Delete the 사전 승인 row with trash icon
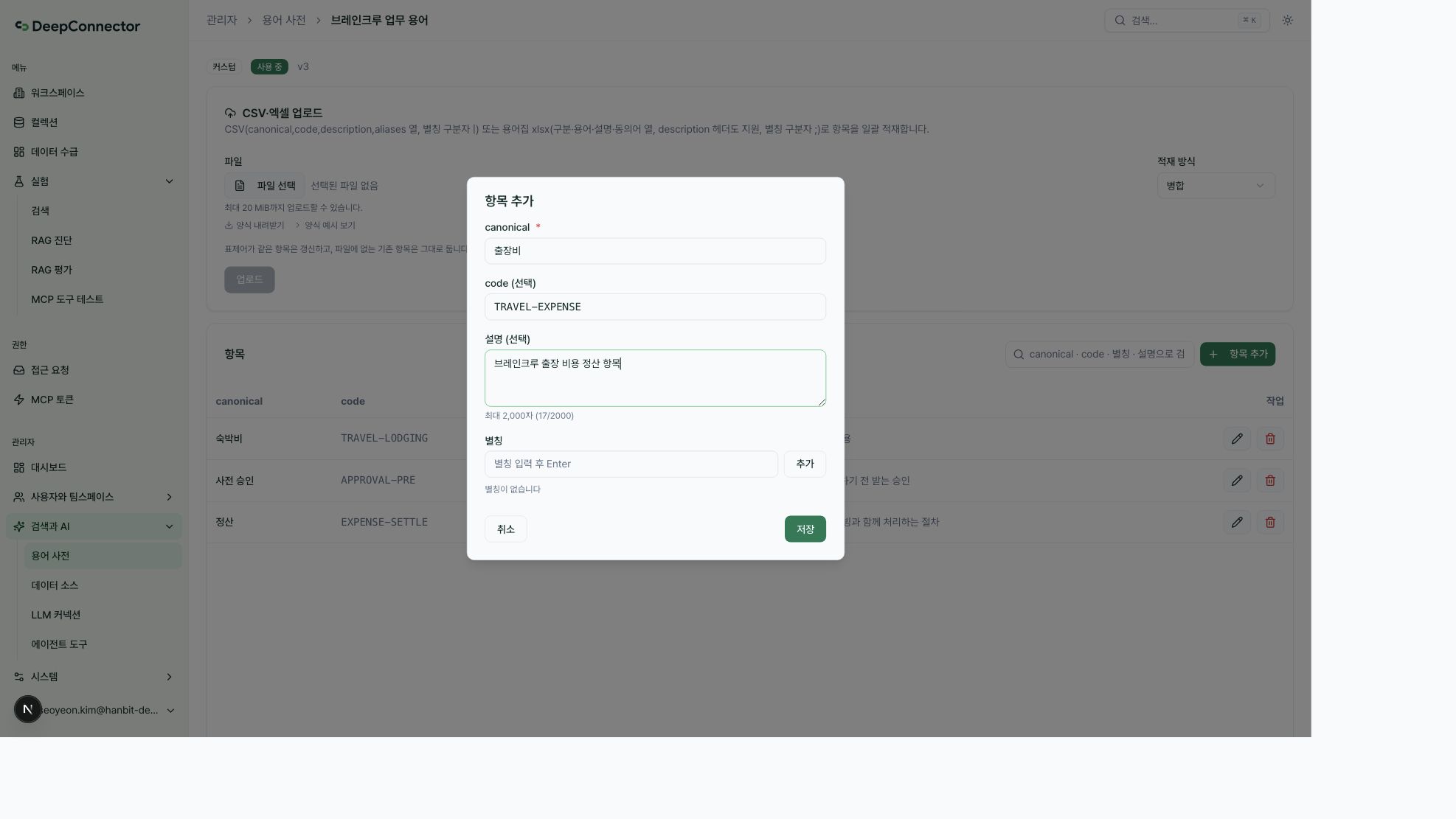The height and width of the screenshot is (819, 1456). [1270, 481]
